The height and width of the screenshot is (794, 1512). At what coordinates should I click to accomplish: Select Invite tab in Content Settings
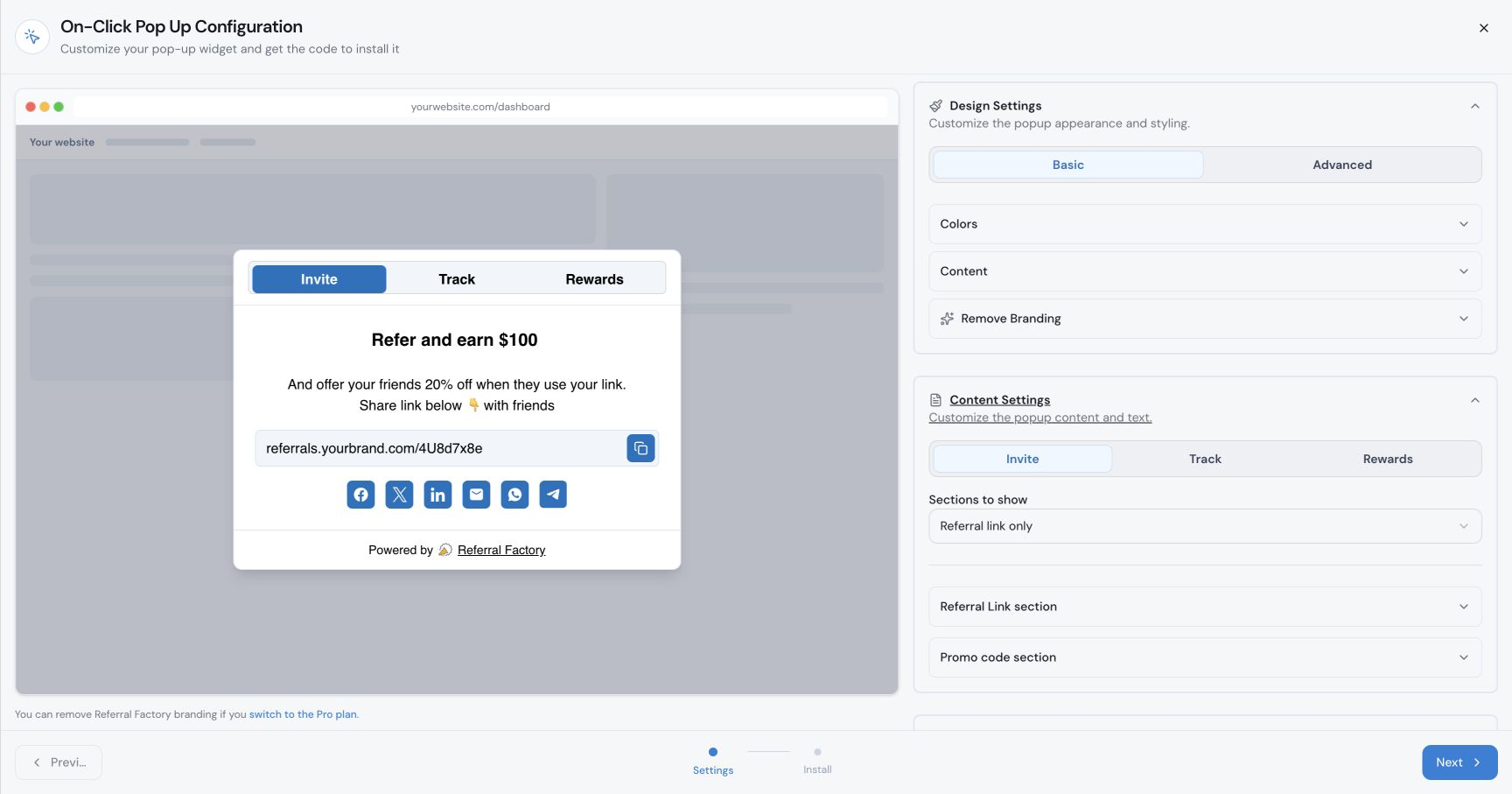click(1023, 459)
